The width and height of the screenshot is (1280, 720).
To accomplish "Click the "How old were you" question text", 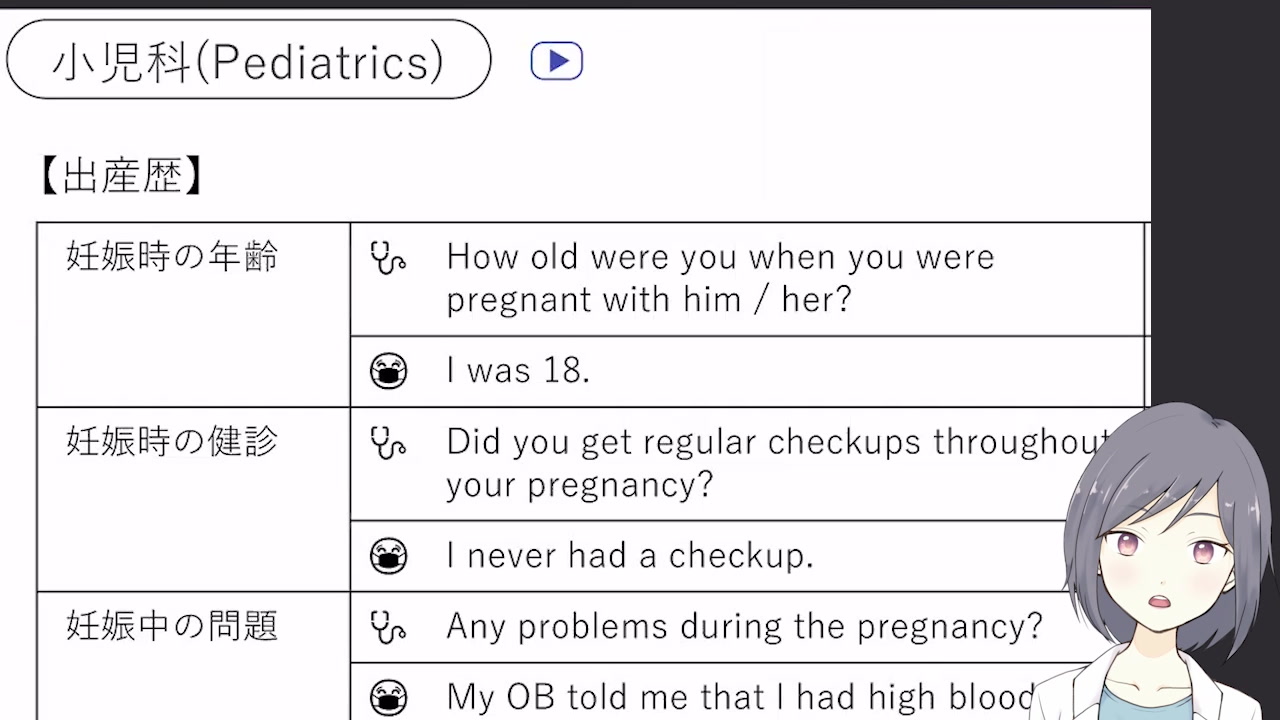I will click(719, 278).
